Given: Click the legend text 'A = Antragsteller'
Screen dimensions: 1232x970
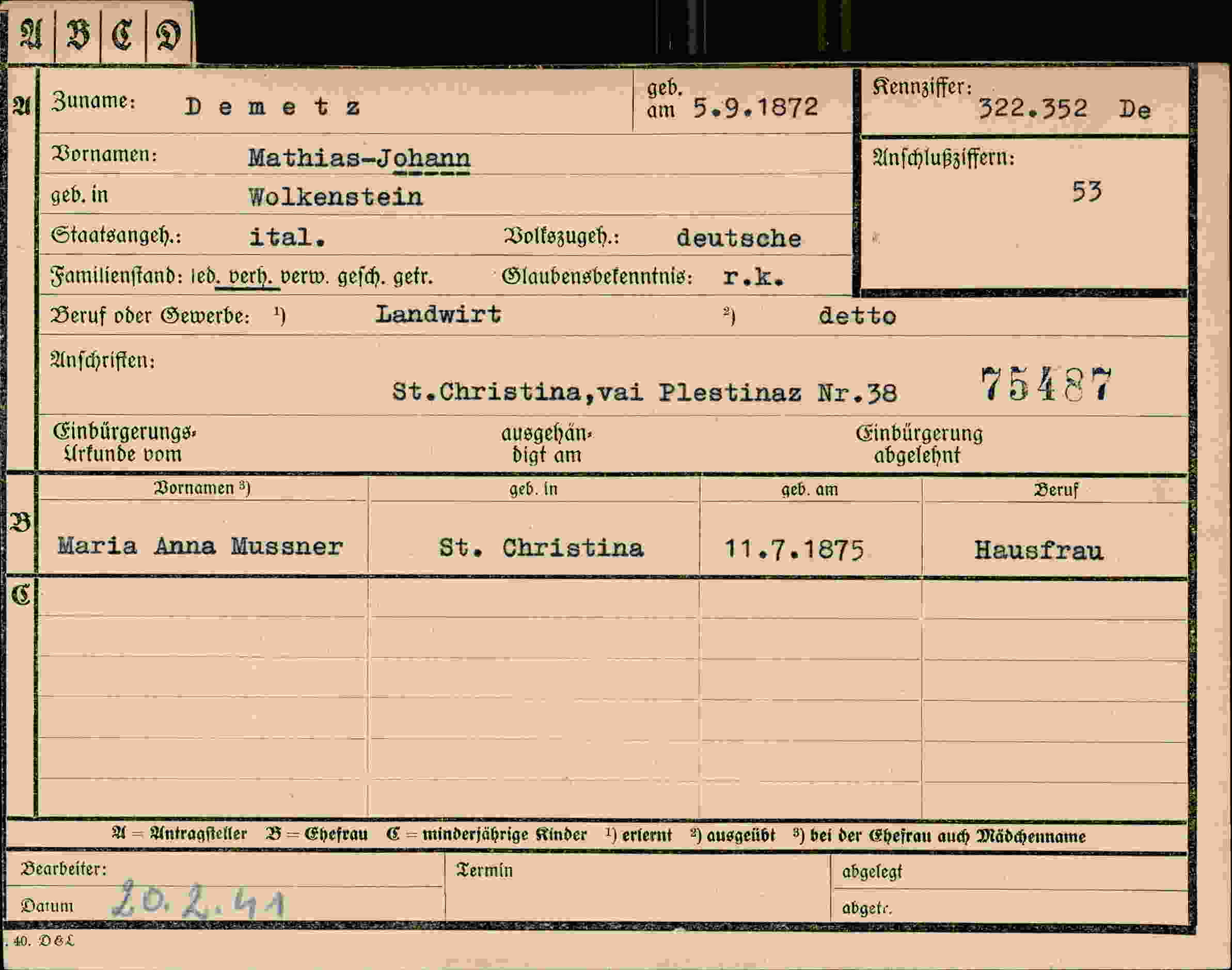Looking at the screenshot, I should pyautogui.click(x=179, y=834).
